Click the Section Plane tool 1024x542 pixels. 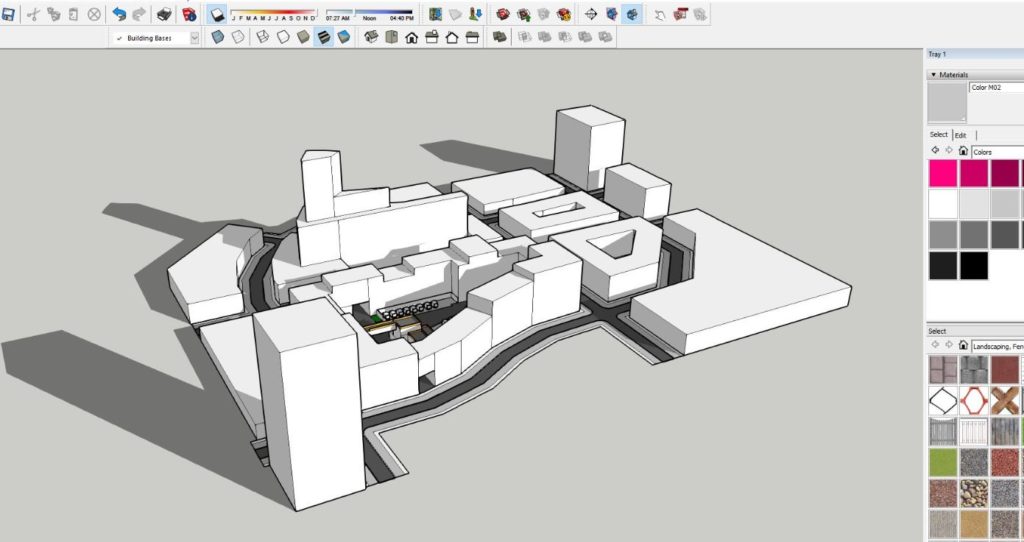tap(591, 14)
